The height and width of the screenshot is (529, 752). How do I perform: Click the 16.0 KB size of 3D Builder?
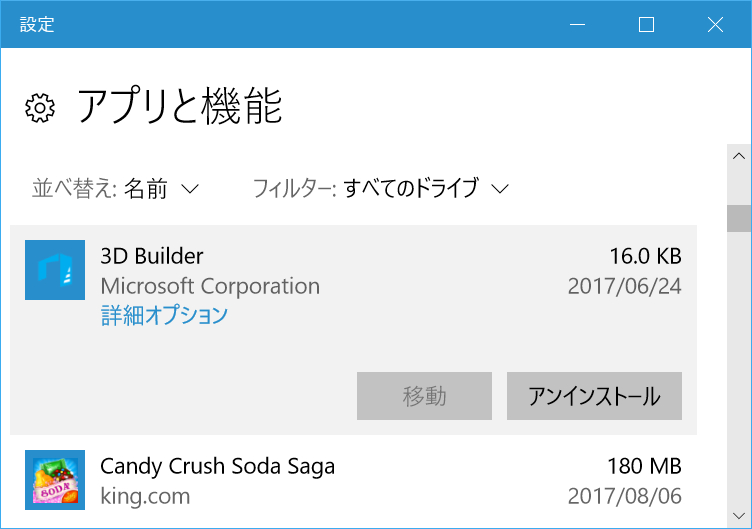pyautogui.click(x=645, y=256)
